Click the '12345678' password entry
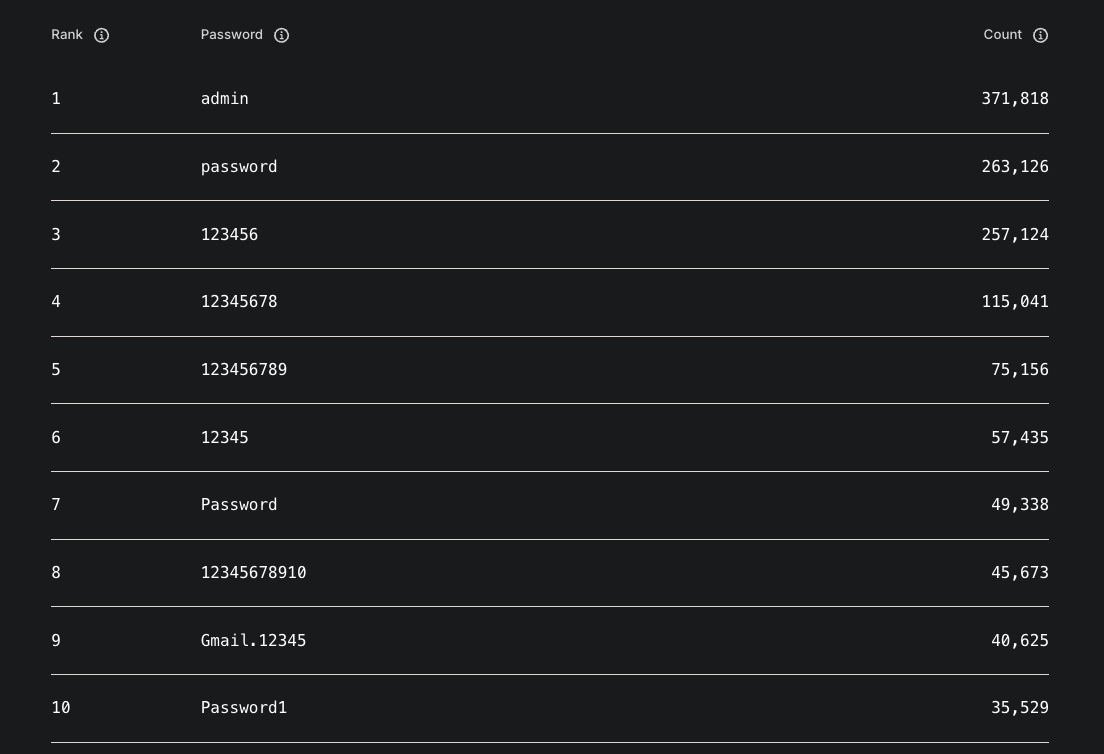 coord(239,302)
